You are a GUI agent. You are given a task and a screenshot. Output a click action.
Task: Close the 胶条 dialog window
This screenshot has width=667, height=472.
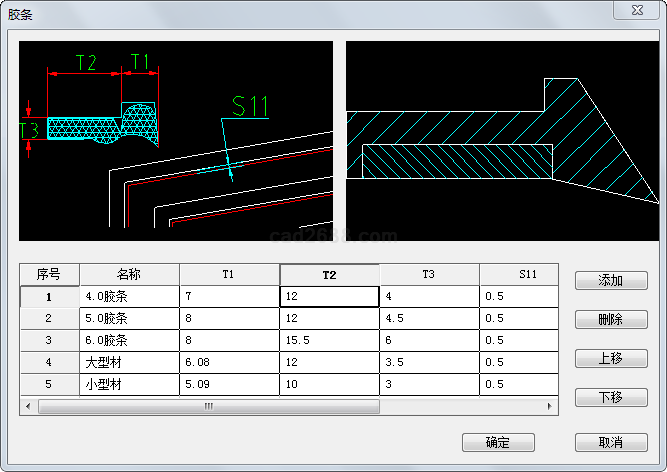[x=637, y=10]
